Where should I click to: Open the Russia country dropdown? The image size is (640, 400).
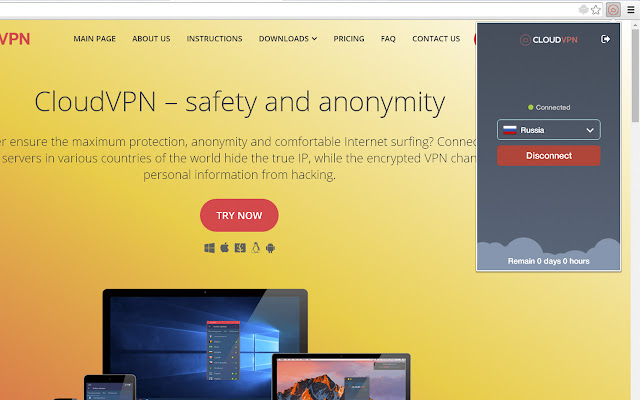[x=549, y=130]
